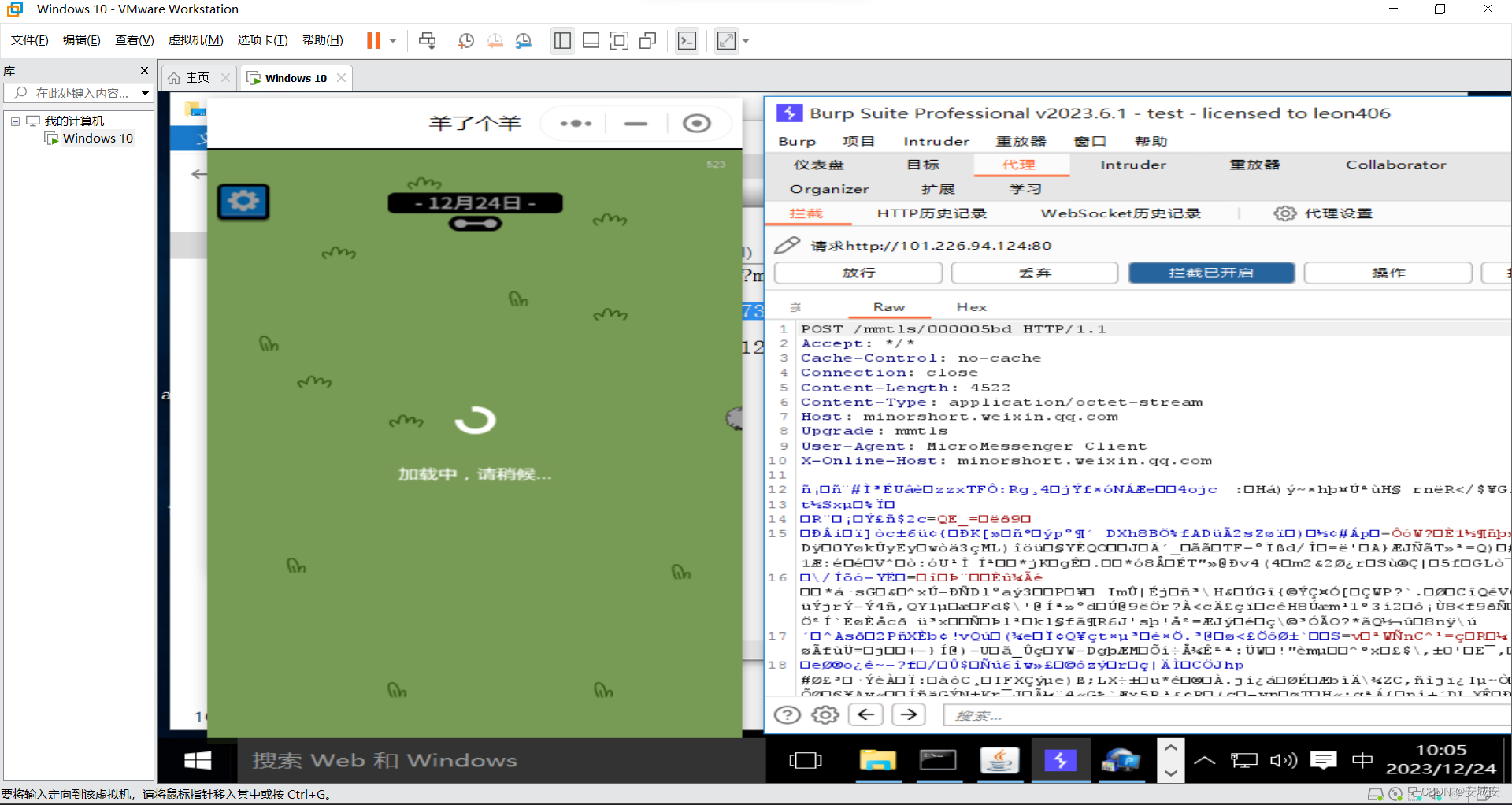
Task: Open the snapshot manager icon
Action: (524, 40)
